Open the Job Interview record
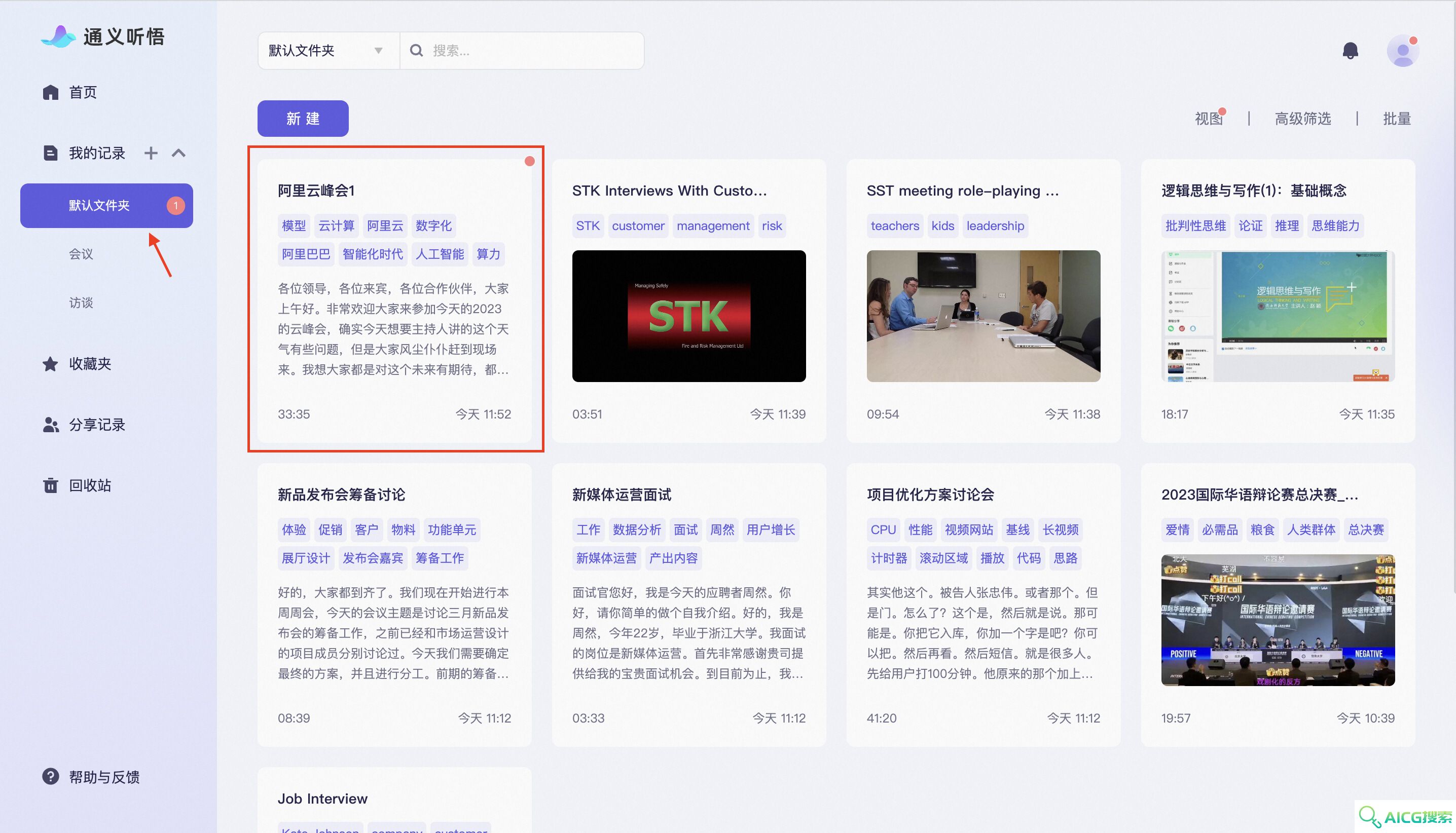The width and height of the screenshot is (1456, 833). (x=323, y=799)
